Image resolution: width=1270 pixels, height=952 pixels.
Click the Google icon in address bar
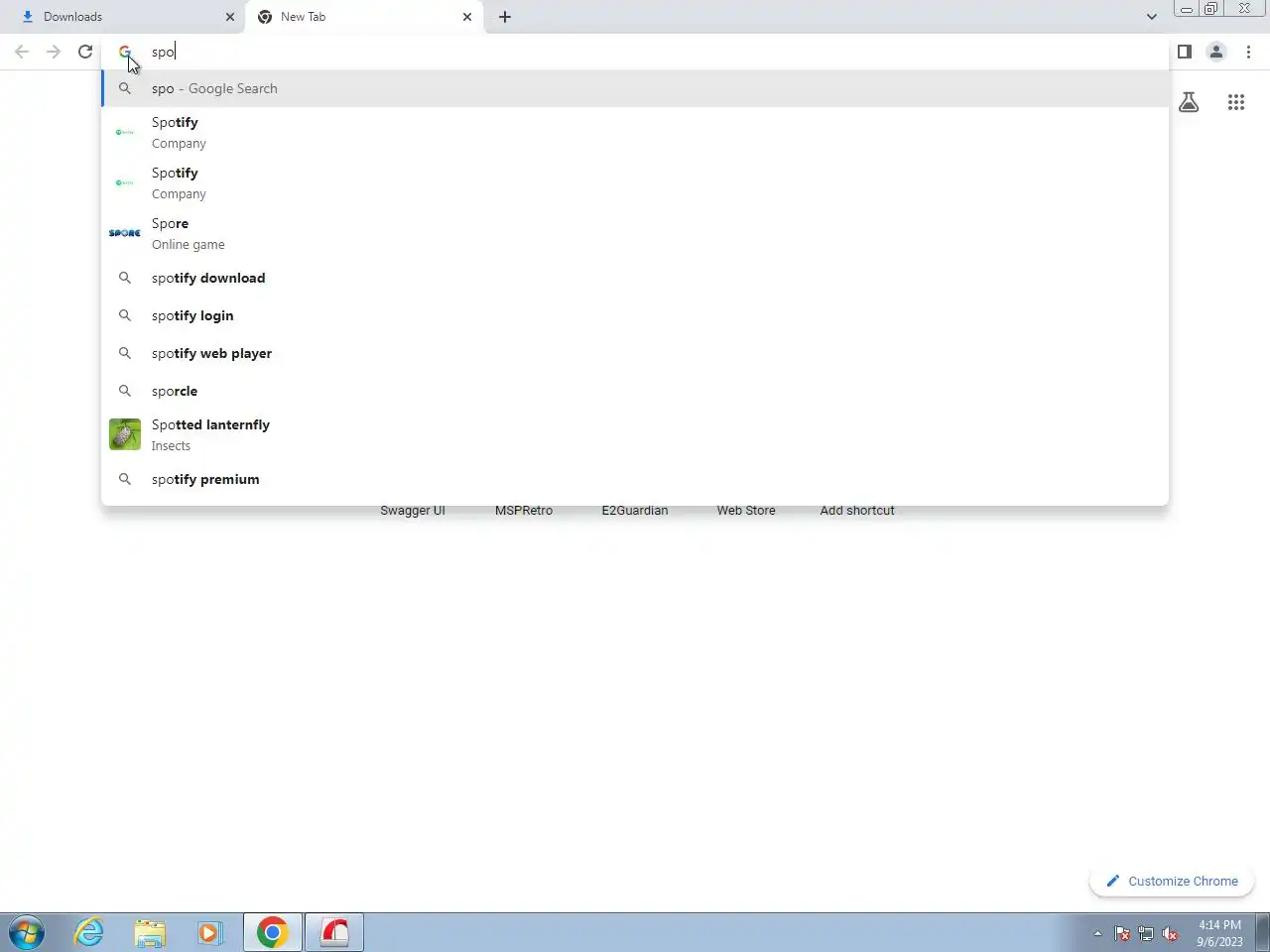click(125, 52)
